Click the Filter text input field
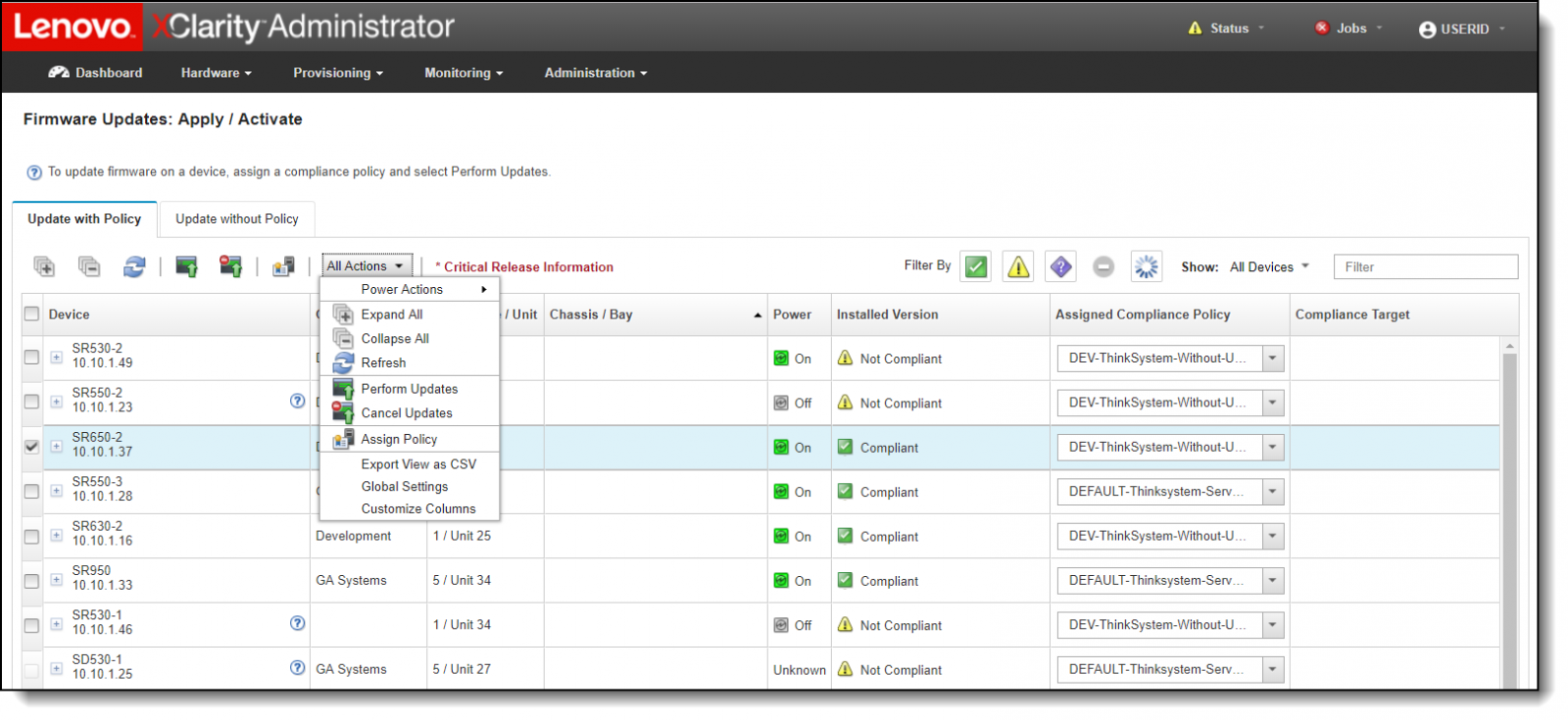 [1426, 266]
